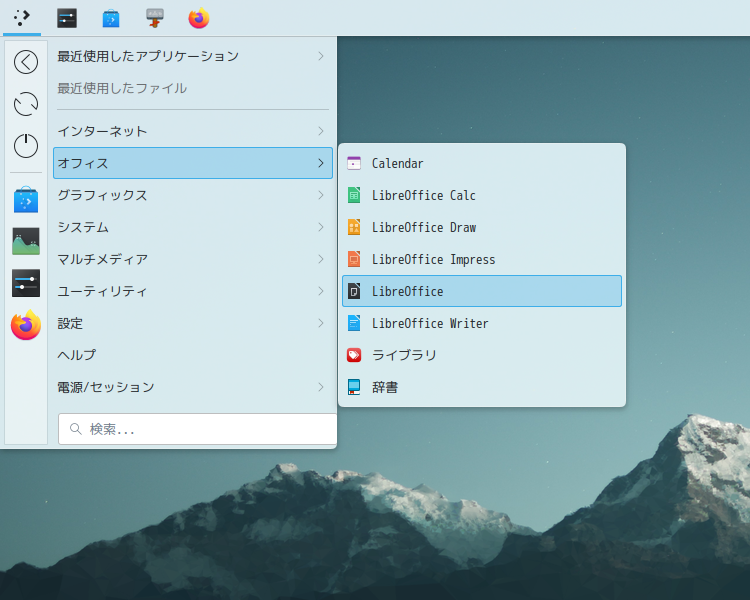The width and height of the screenshot is (750, 600).
Task: Click the LibreOffice Draw icon
Action: point(354,227)
